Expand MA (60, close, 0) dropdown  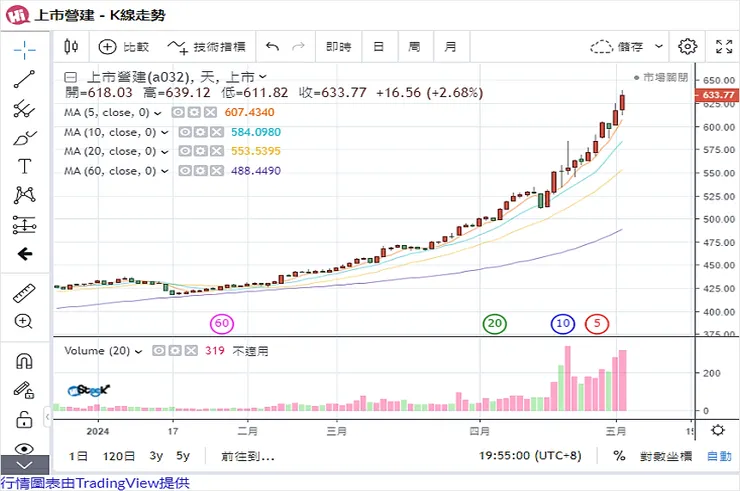coord(164,171)
